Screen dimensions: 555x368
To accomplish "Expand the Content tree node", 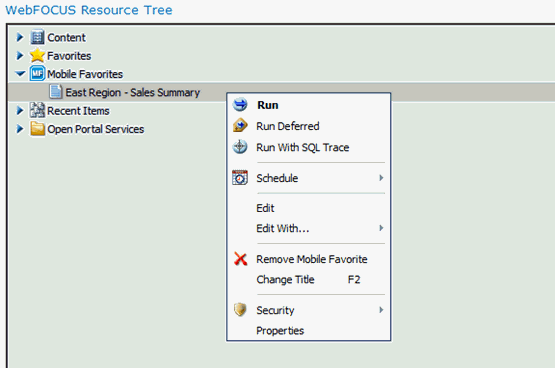I will click(x=20, y=37).
